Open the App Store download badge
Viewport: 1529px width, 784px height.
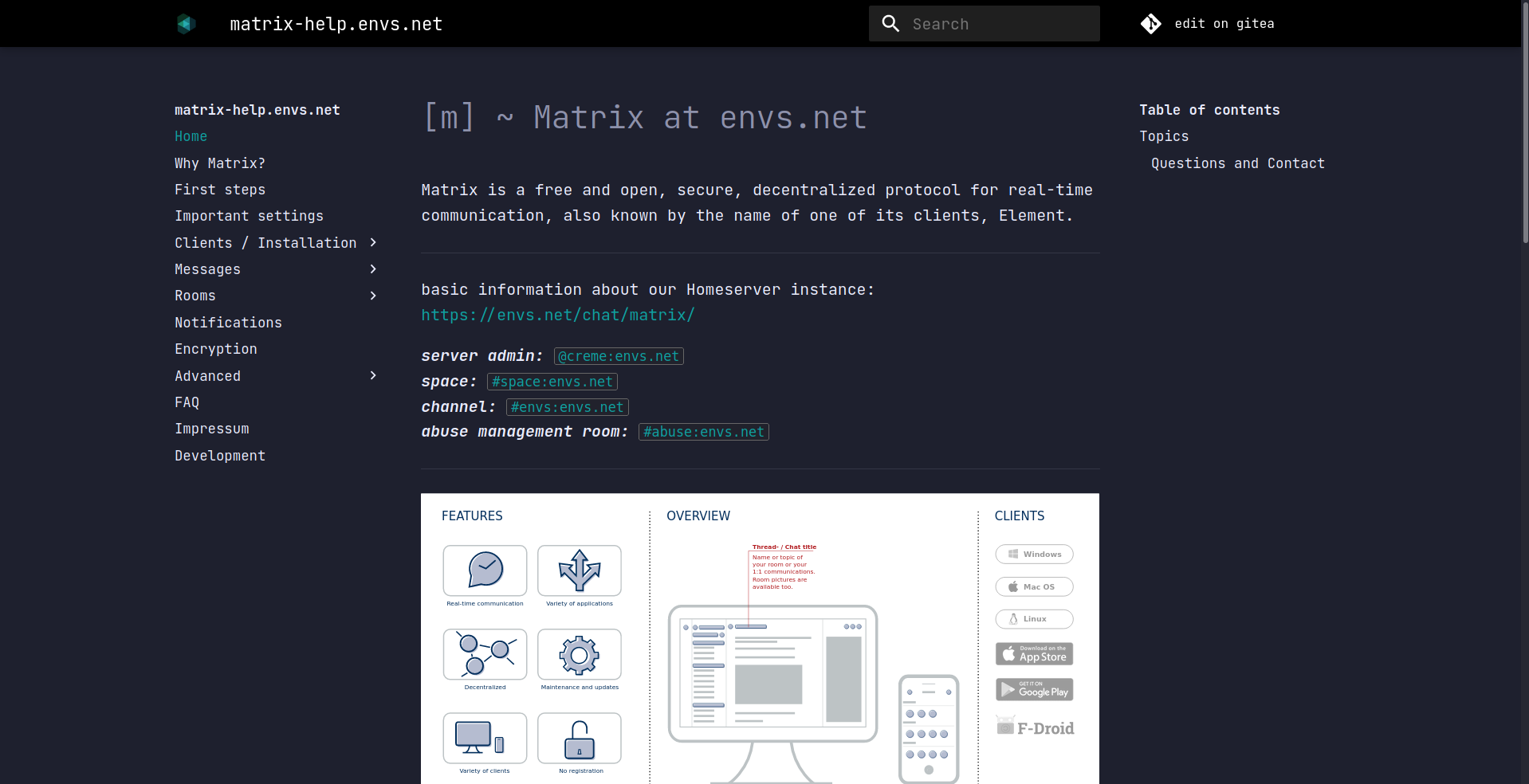[x=1033, y=653]
